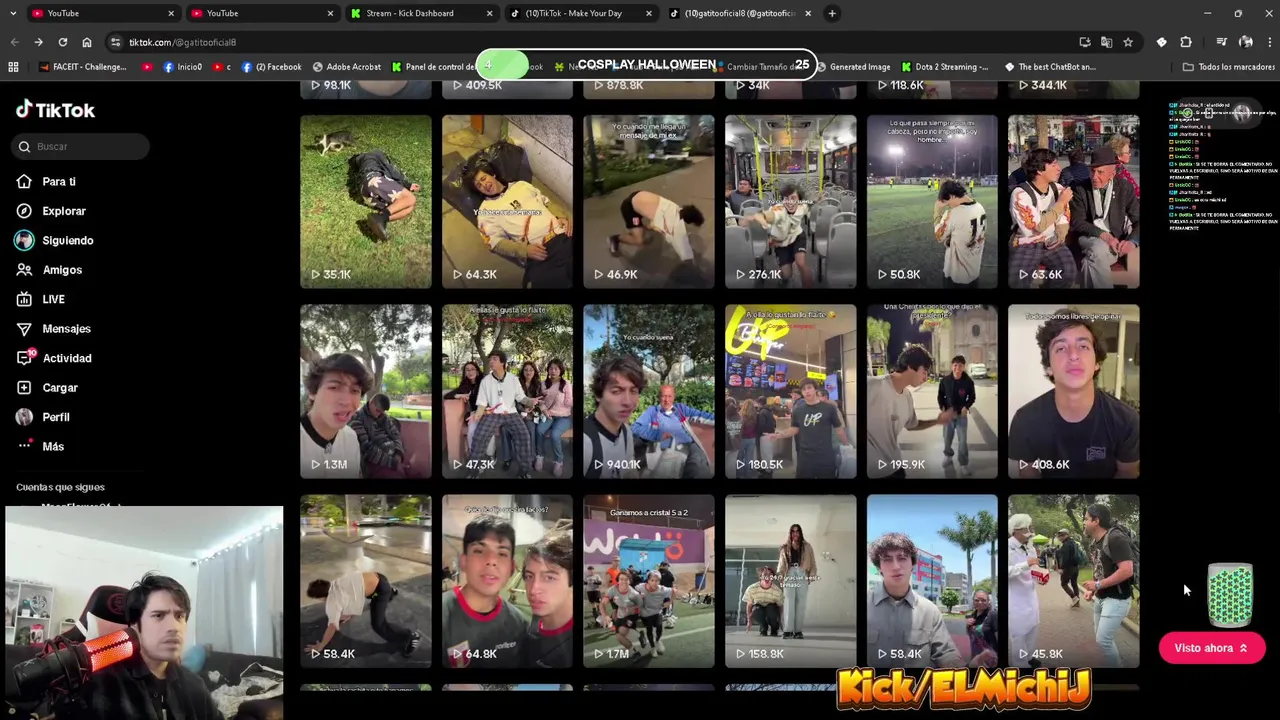Open site information icon in address bar
The width and height of the screenshot is (1280, 720).
[115, 42]
